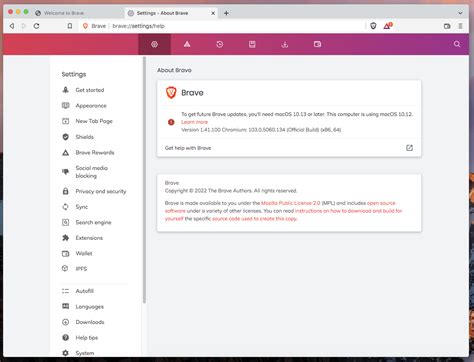
Task: Click the Settings heading in sidebar
Action: click(74, 74)
